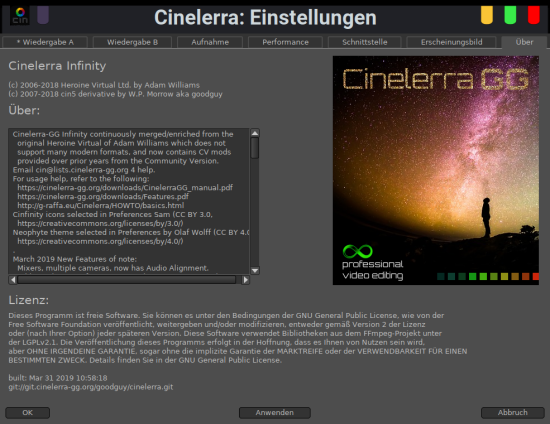Click the purple pill button beside app icon
This screenshot has width=550, height=424.
(43, 15)
